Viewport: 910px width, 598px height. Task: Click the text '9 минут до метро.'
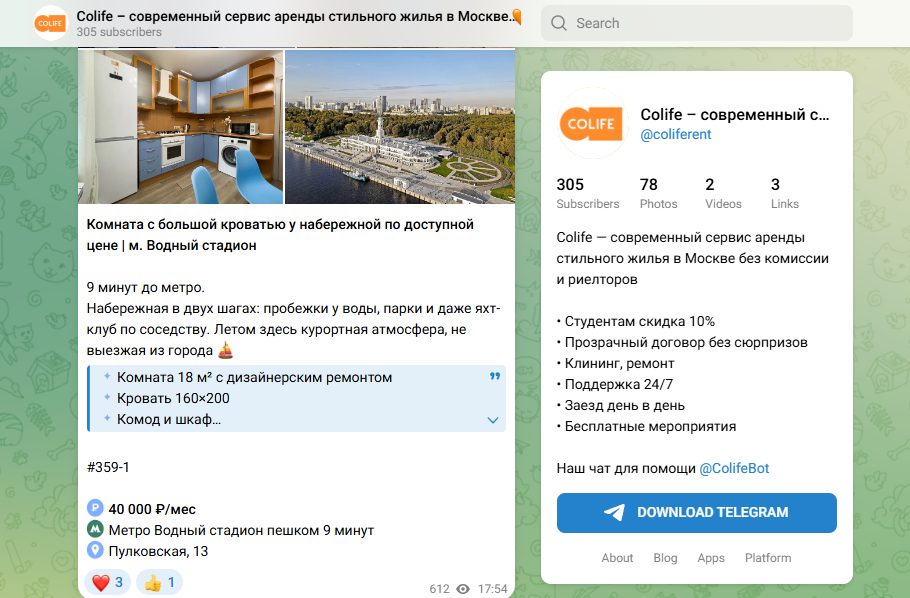(146, 287)
